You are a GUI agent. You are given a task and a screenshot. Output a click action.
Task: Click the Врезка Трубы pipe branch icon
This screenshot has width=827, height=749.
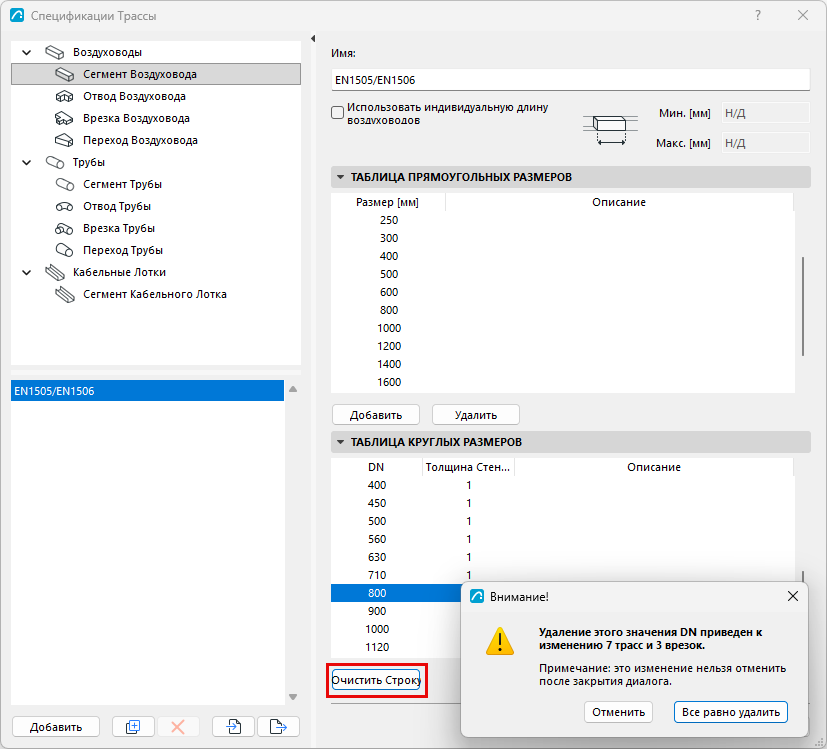click(64, 228)
